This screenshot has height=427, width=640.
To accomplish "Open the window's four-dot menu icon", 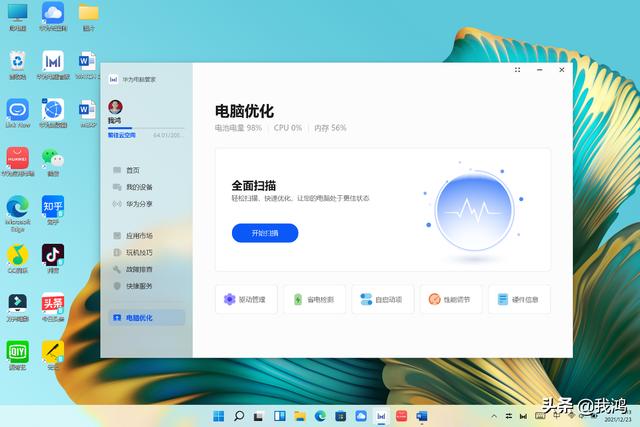I will pos(517,71).
